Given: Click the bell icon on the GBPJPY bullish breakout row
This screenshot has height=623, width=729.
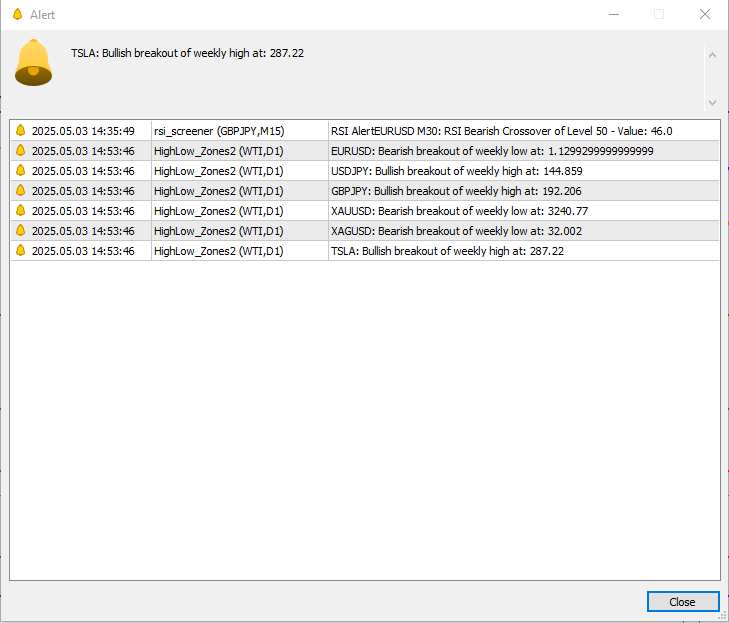Looking at the screenshot, I should (20, 190).
